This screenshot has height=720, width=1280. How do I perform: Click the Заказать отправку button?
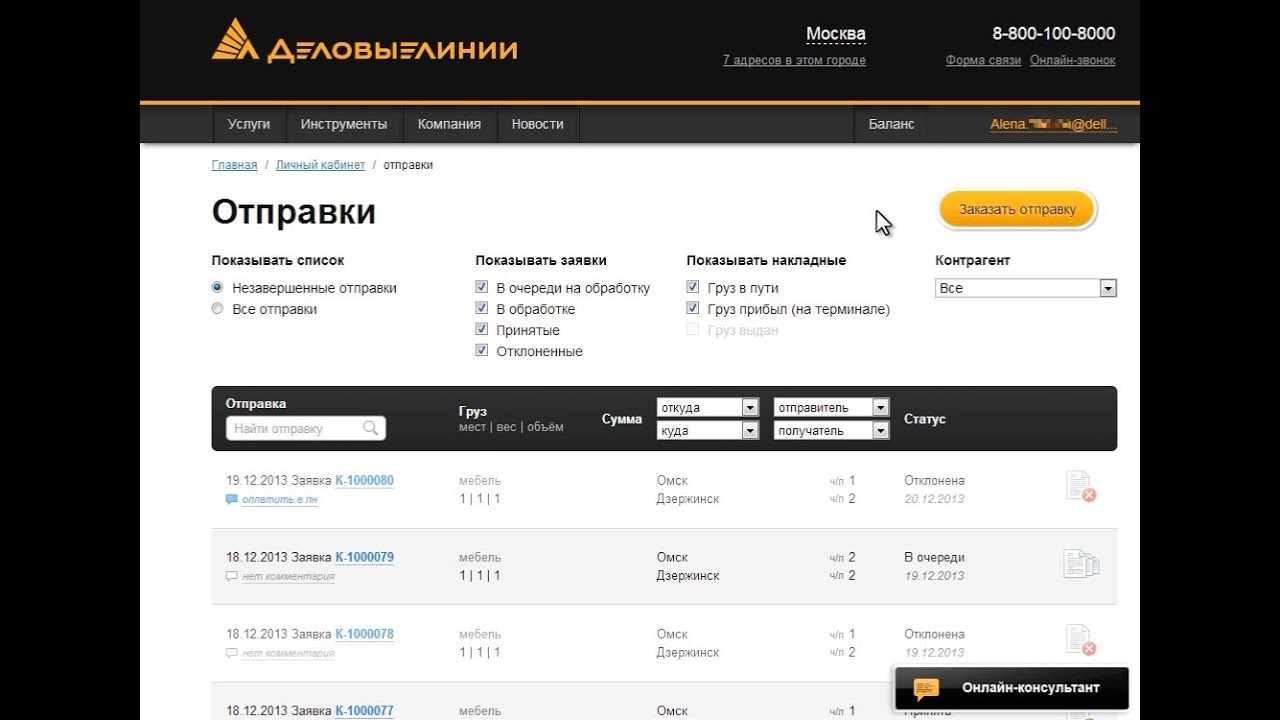1018,209
